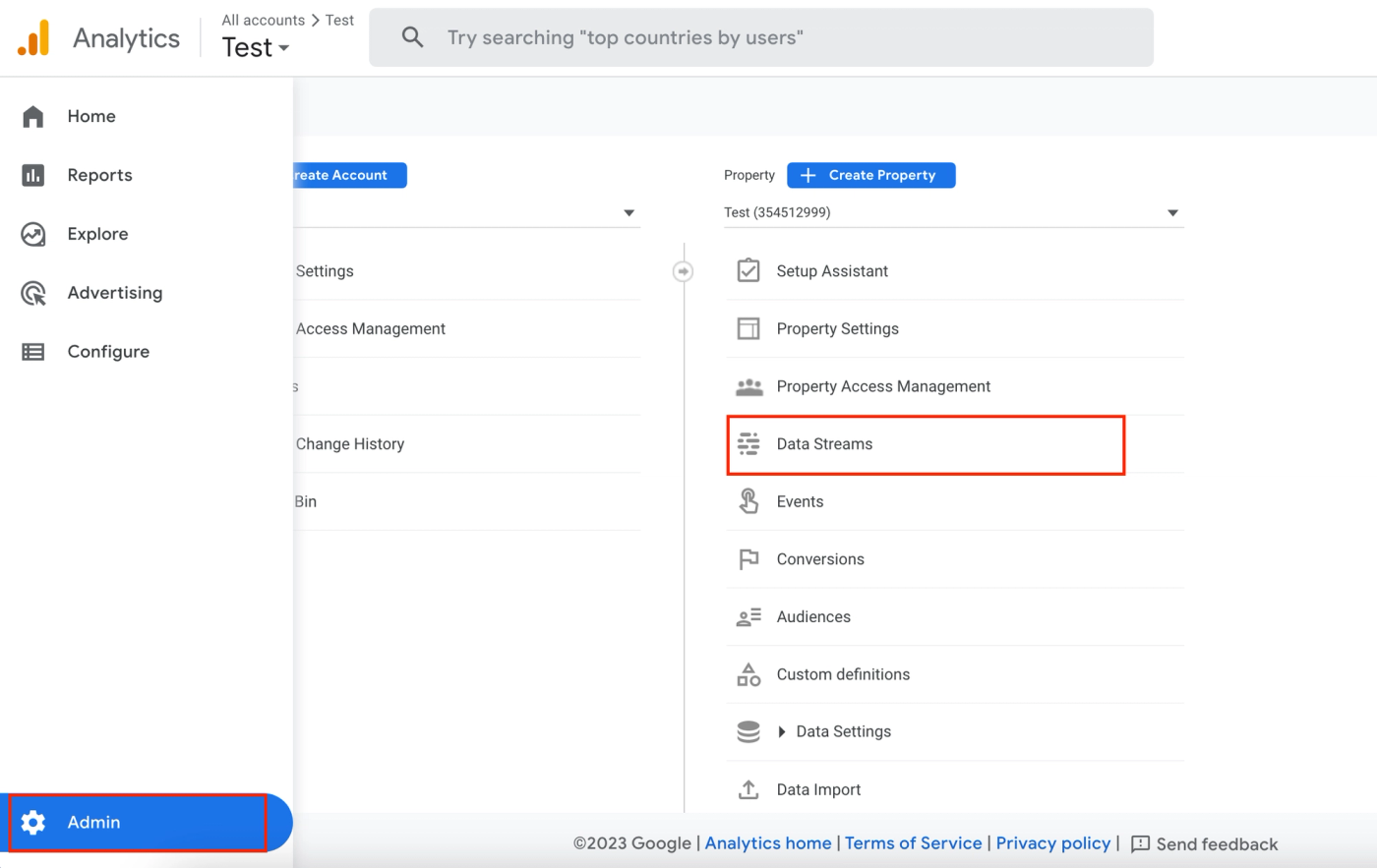1377x868 pixels.
Task: Open the Reports bar chart icon
Action: pos(33,175)
